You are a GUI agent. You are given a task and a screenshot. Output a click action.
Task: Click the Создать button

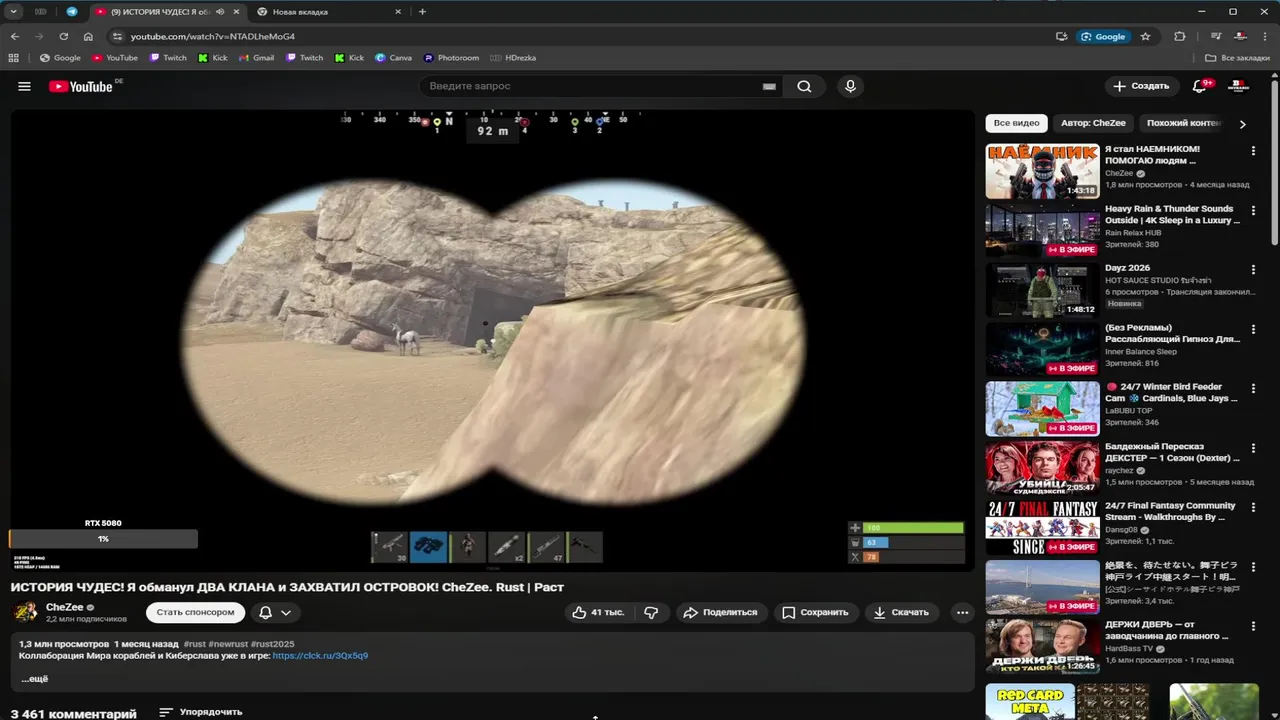tap(1141, 86)
